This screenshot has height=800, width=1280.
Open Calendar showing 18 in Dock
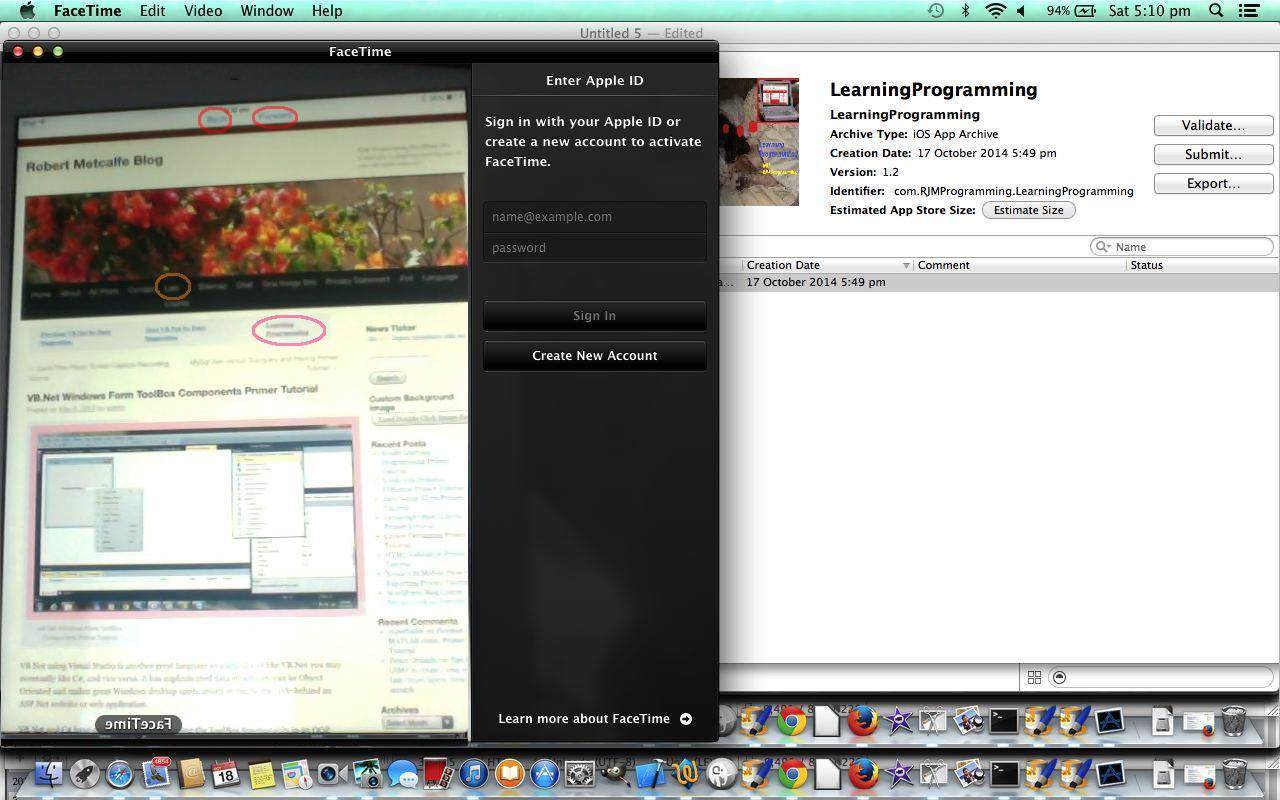click(226, 774)
